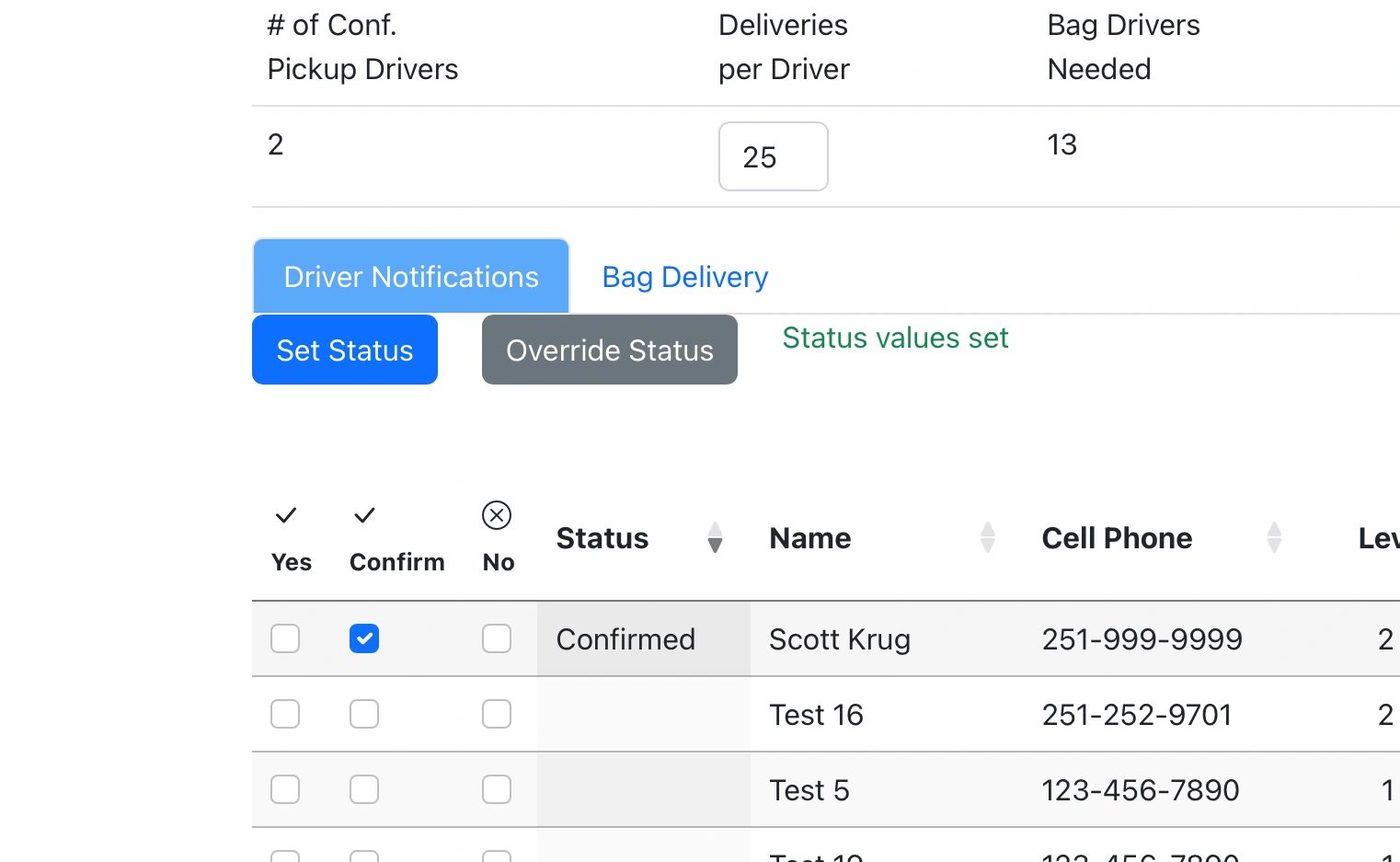Click the Confirm column checkmark icon
1400x862 pixels.
tap(364, 515)
